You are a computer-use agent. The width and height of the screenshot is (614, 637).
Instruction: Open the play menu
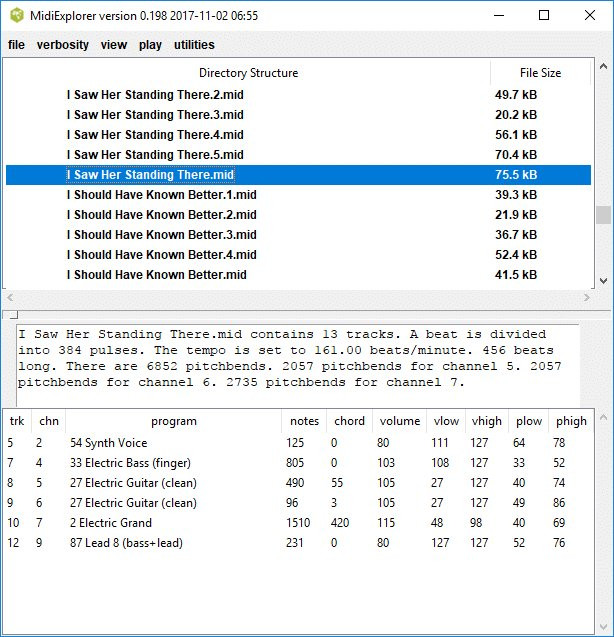(x=150, y=45)
